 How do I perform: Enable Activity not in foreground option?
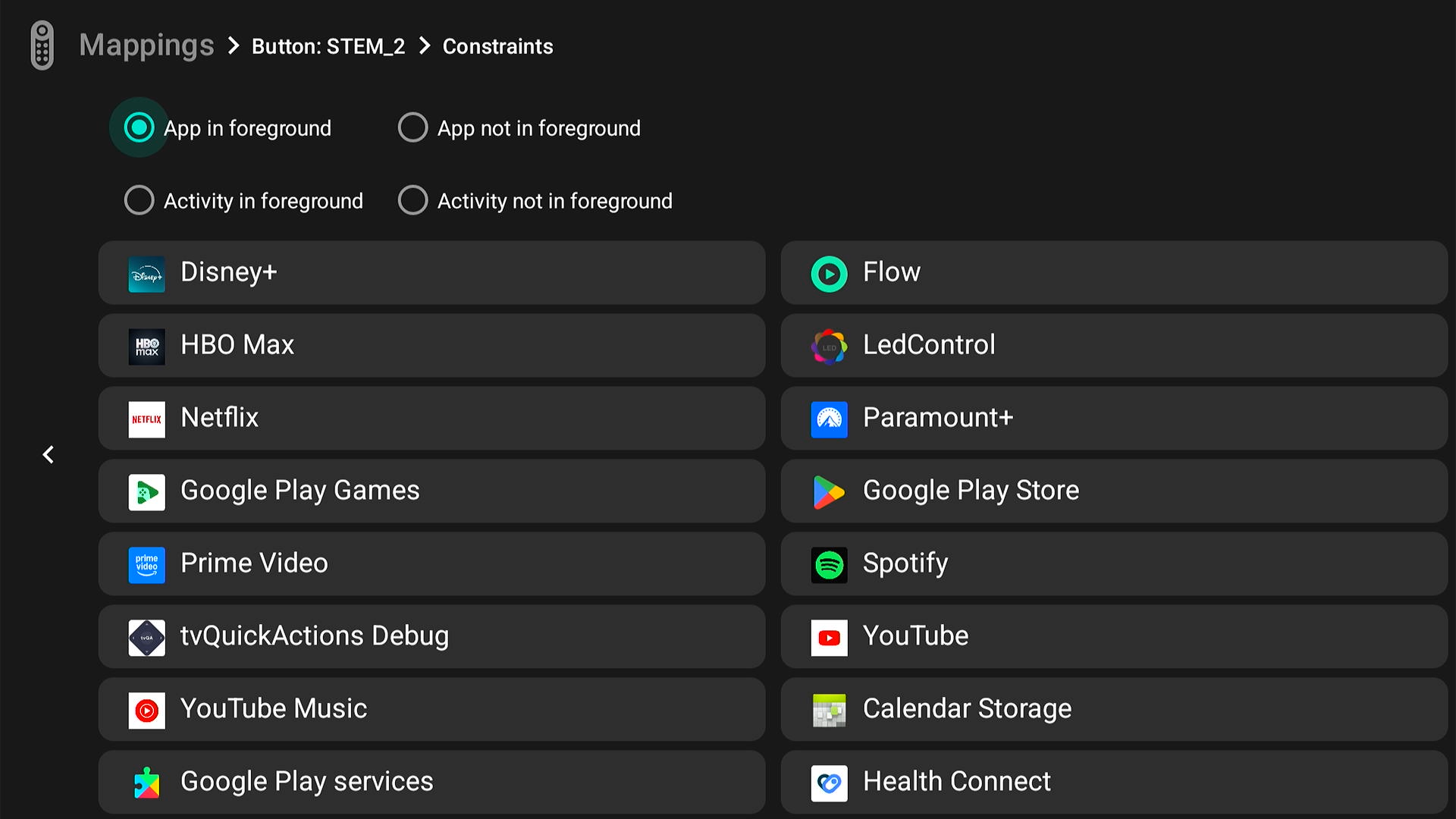pos(413,200)
